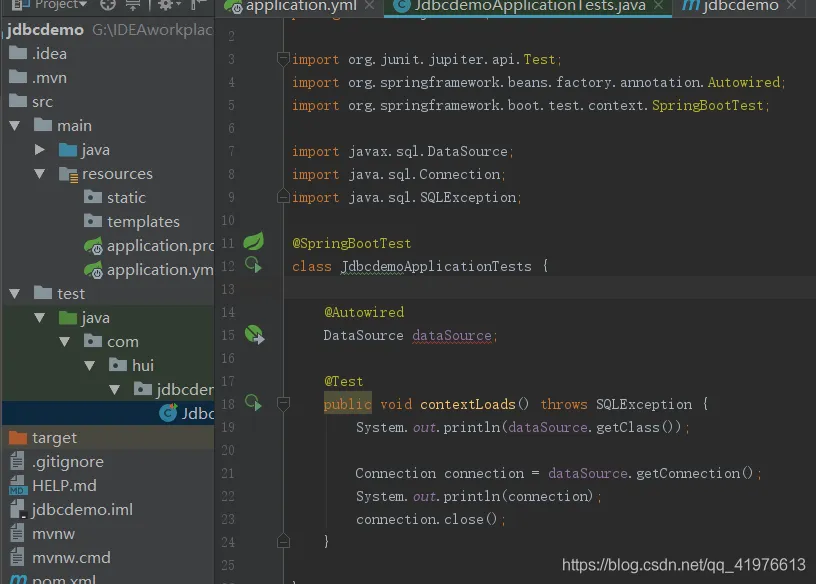Select the src folder
This screenshot has width=816, height=584.
(x=31, y=101)
